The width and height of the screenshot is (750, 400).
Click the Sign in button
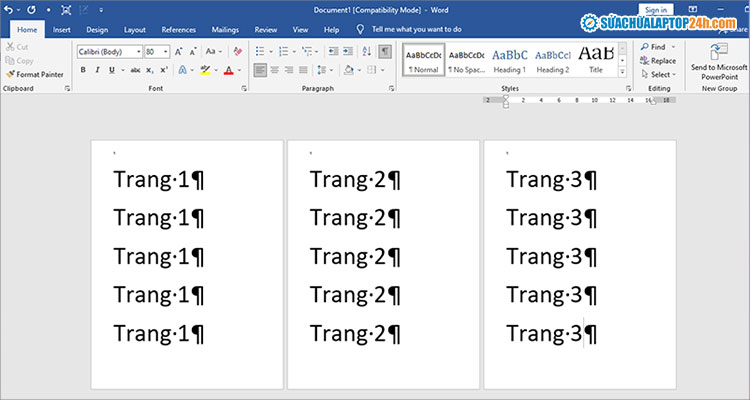pos(656,10)
